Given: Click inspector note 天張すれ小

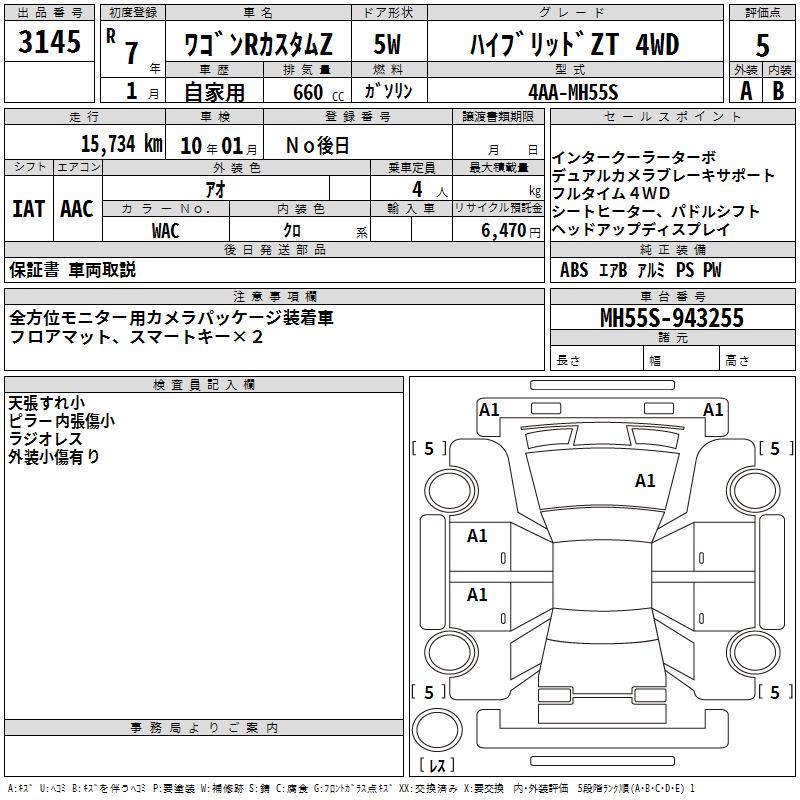Looking at the screenshot, I should coord(46,403).
